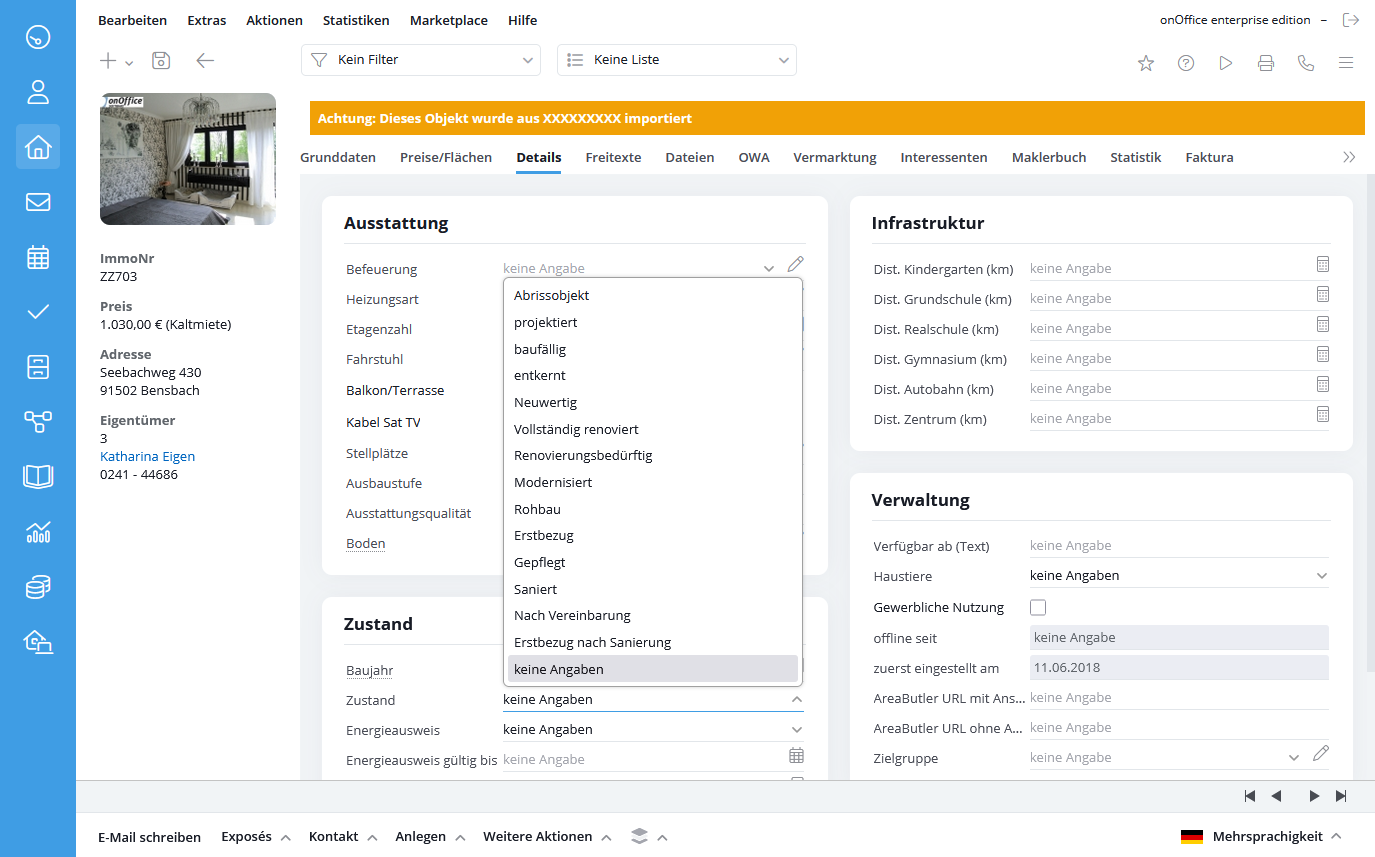Open the Marketplace menu

(447, 20)
